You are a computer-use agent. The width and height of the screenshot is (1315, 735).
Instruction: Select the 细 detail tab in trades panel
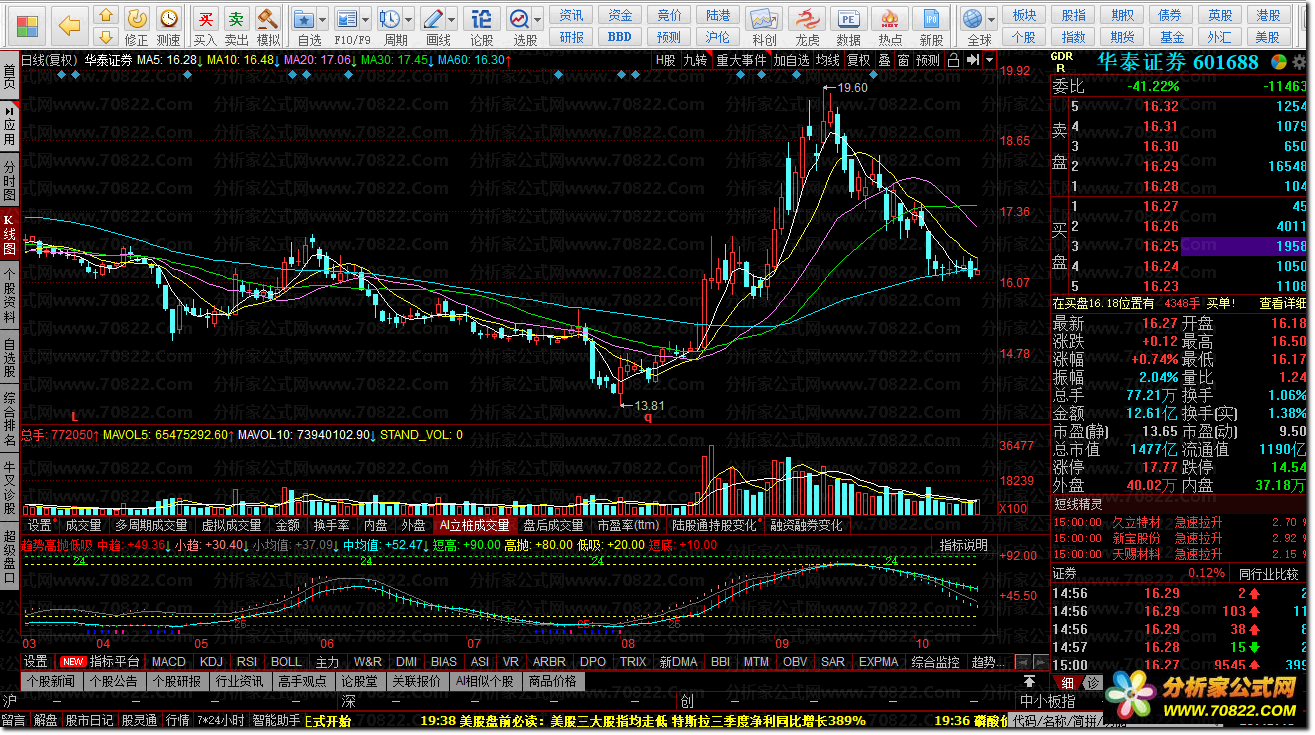tap(1068, 682)
